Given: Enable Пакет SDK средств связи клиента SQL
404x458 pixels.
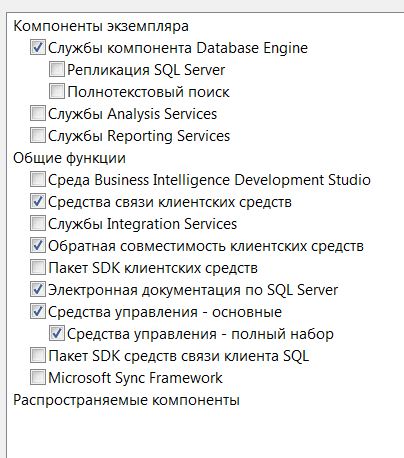Looking at the screenshot, I should [38, 355].
